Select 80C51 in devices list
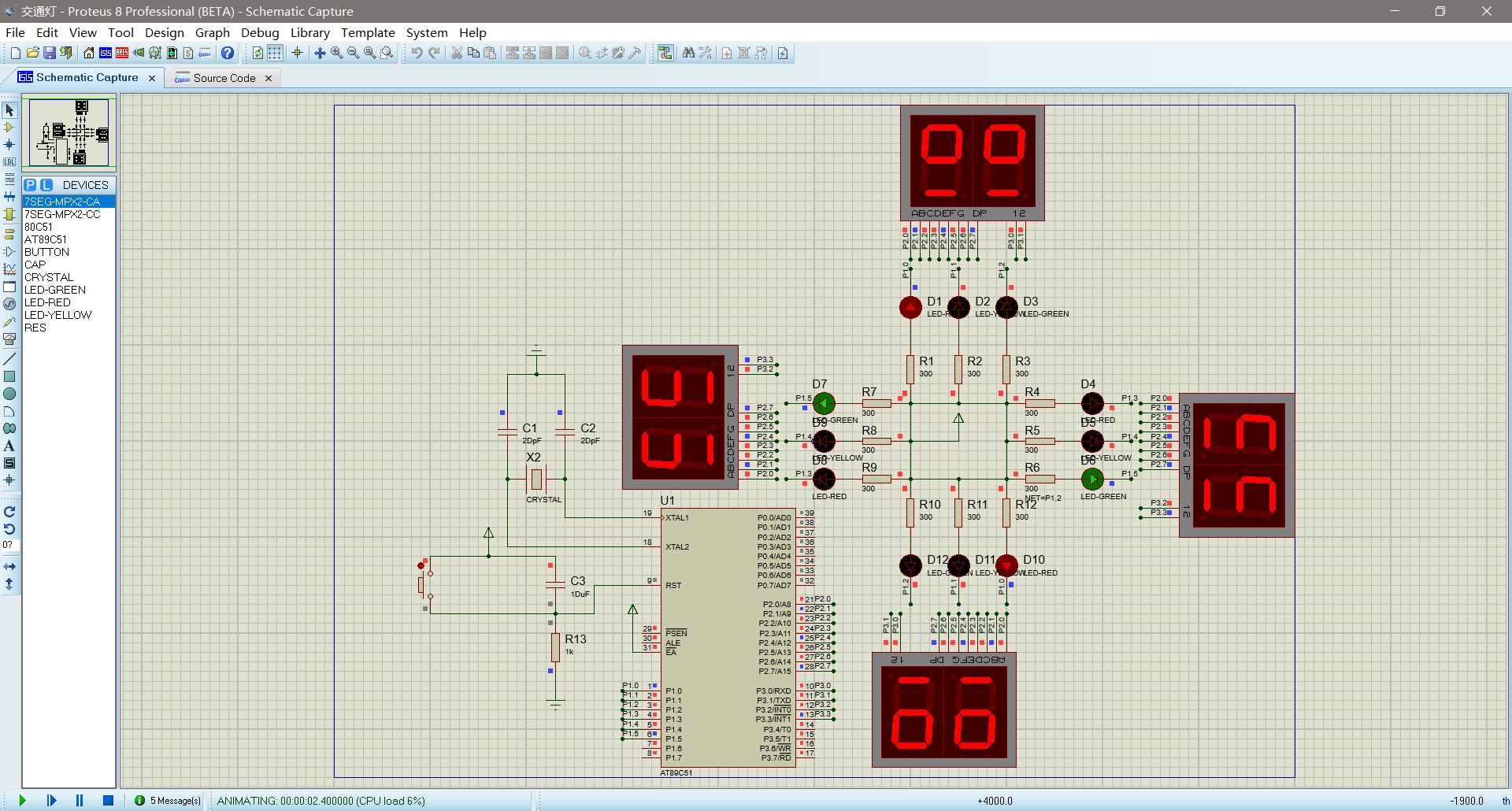1512x811 pixels. click(x=69, y=227)
